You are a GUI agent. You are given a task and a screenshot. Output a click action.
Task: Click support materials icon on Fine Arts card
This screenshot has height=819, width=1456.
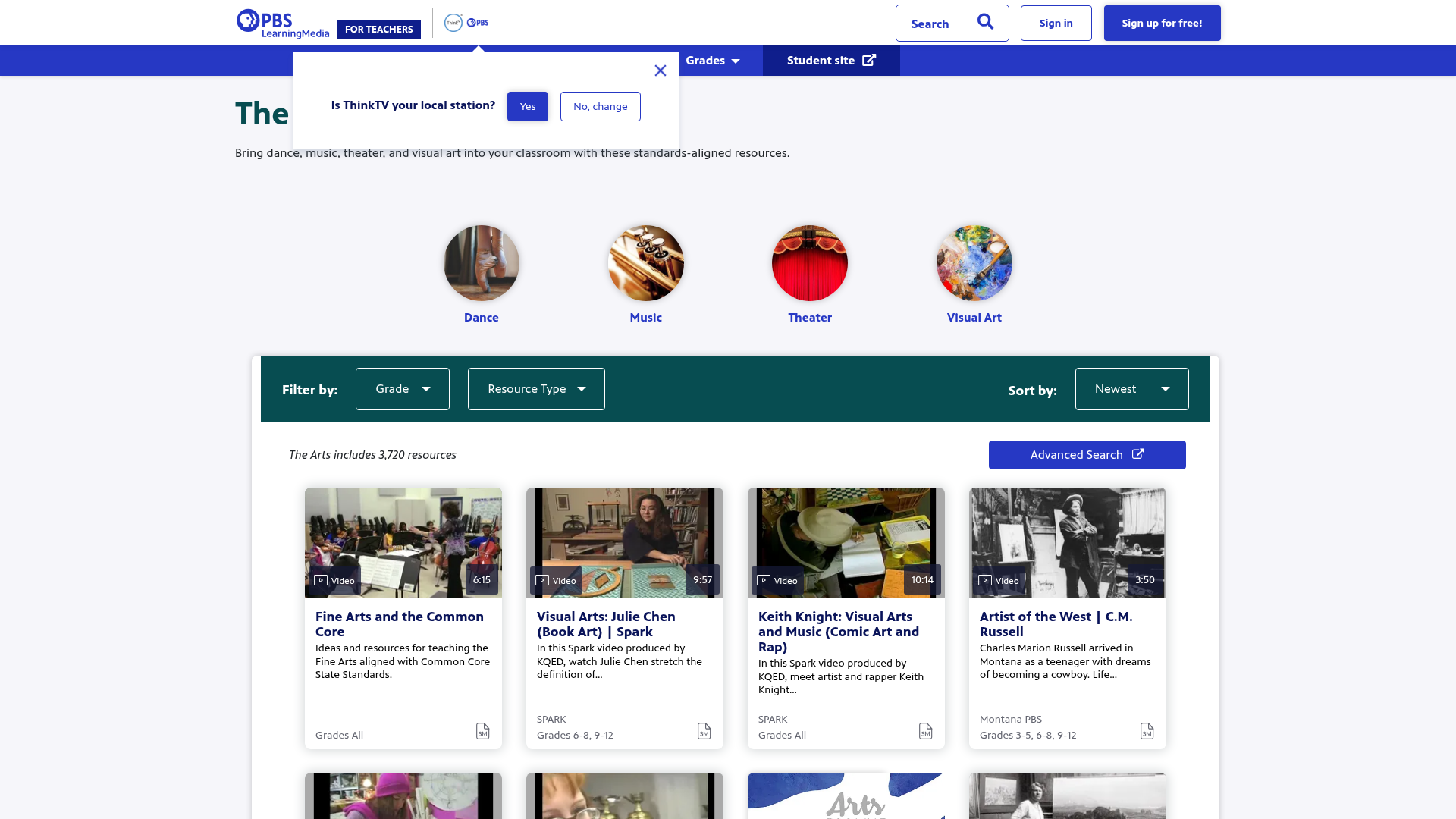[x=483, y=731]
